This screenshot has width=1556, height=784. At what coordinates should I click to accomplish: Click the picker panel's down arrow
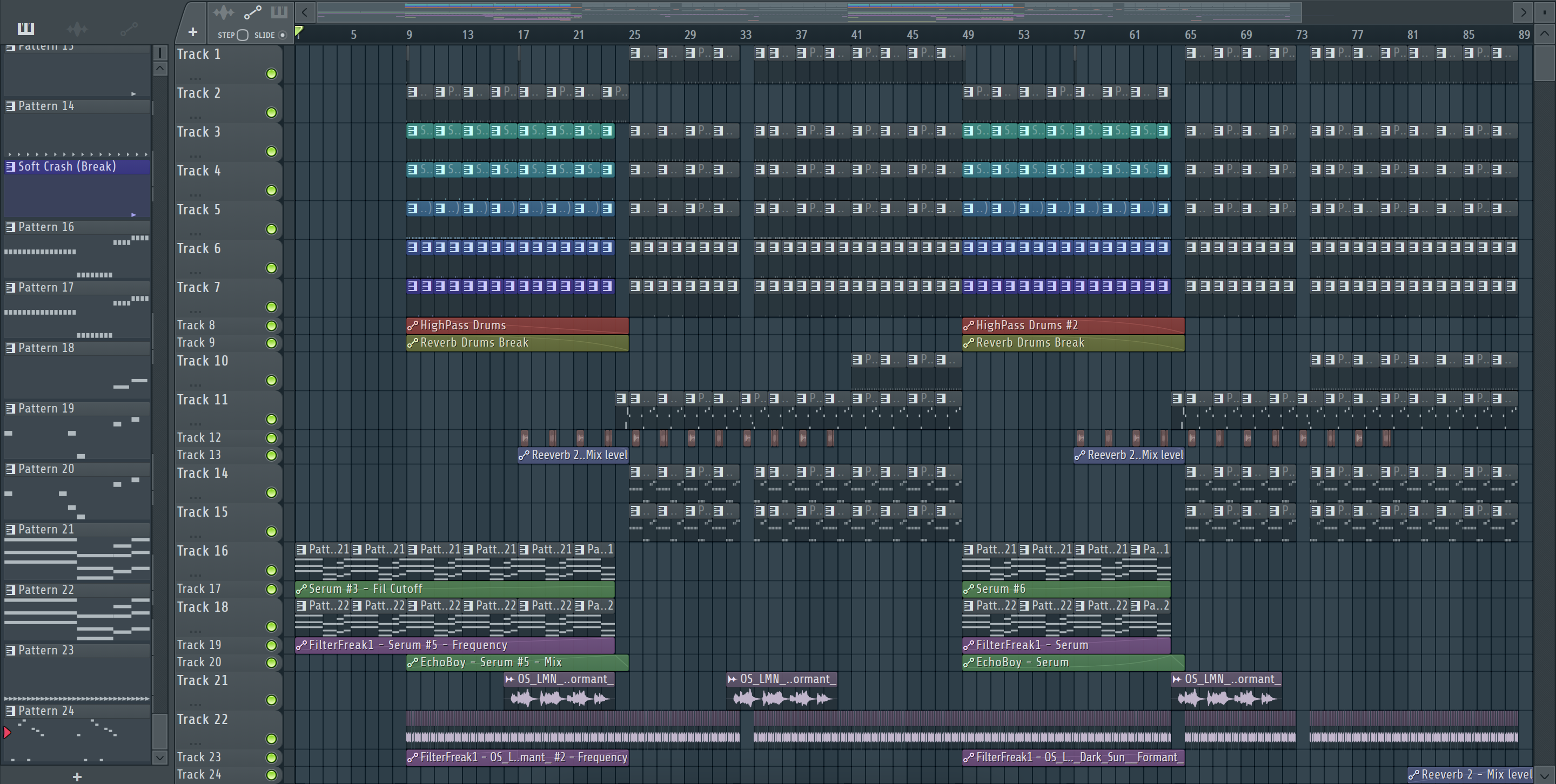(159, 757)
